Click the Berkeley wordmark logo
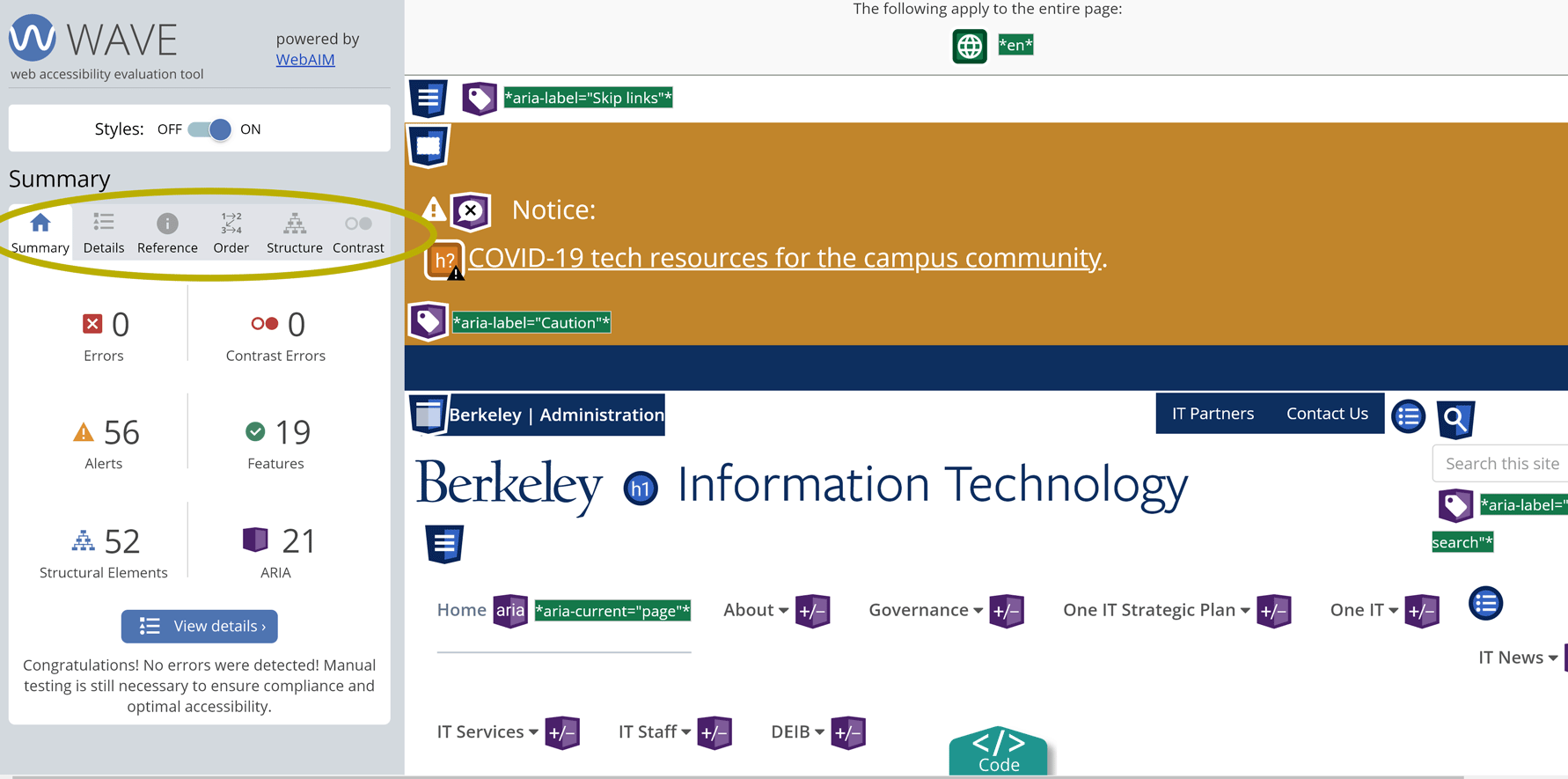This screenshot has width=1568, height=779. tap(509, 486)
